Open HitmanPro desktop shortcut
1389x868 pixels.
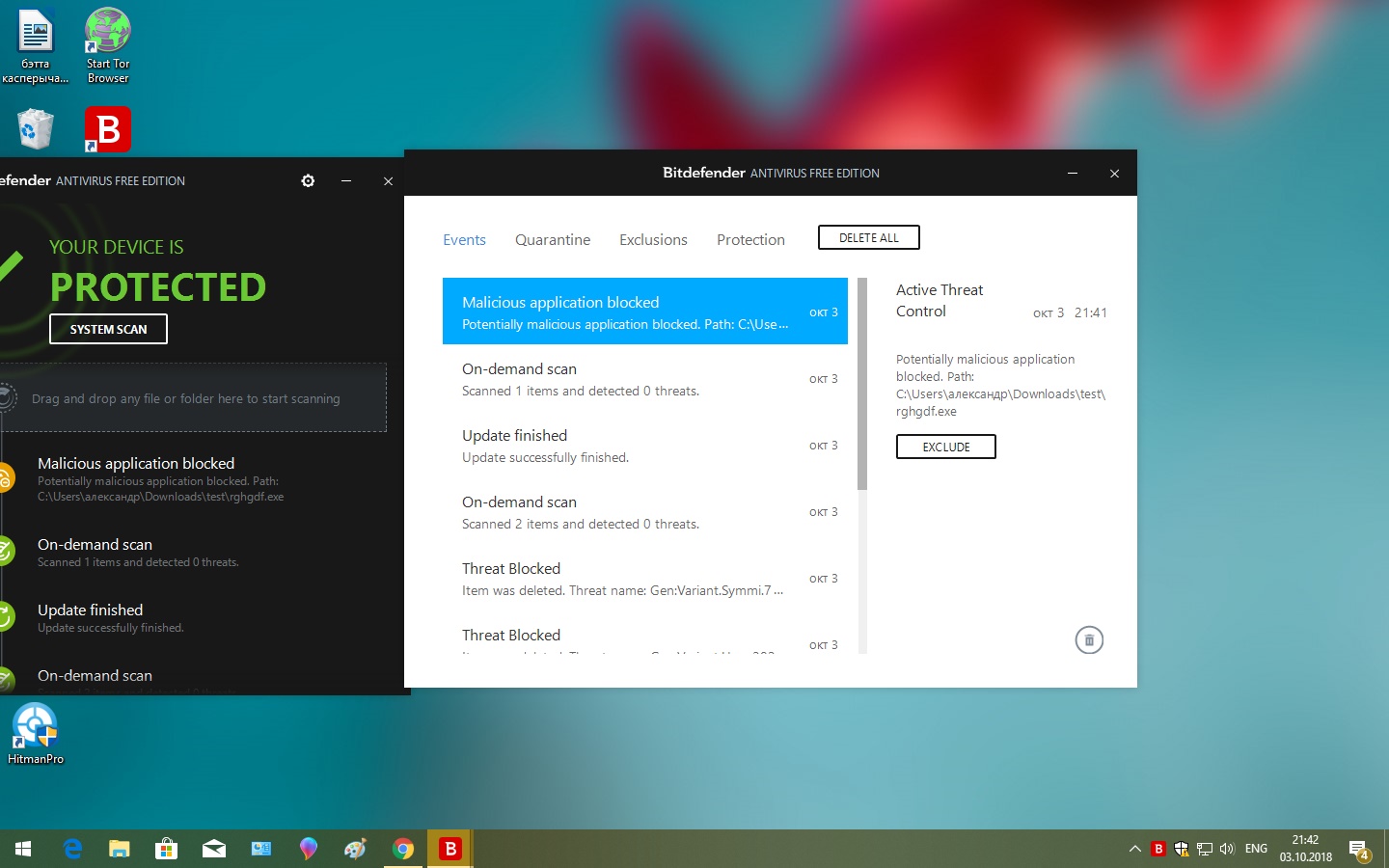point(36,733)
